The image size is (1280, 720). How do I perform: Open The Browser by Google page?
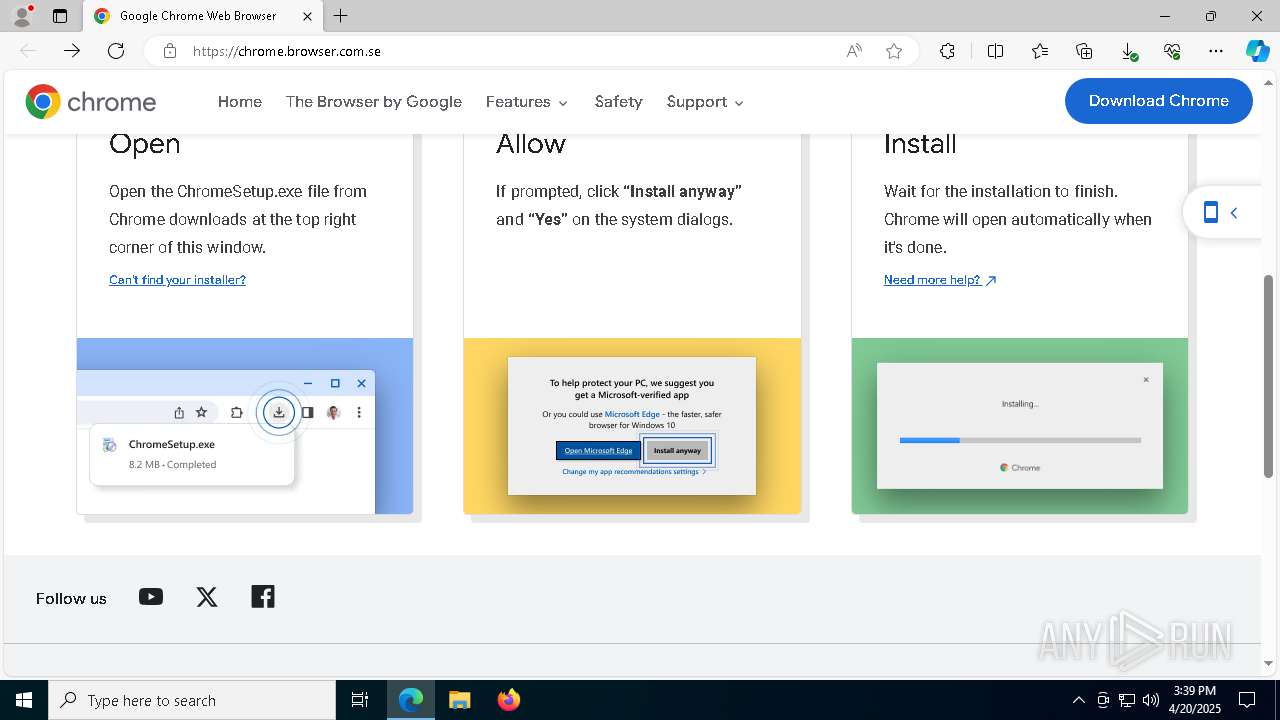point(374,102)
